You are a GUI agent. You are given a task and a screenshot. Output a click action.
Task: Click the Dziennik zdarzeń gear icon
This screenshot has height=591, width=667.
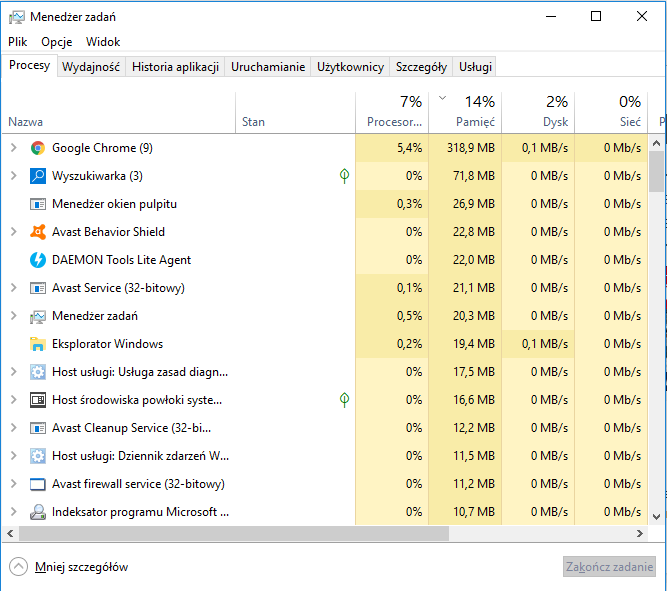(x=38, y=456)
